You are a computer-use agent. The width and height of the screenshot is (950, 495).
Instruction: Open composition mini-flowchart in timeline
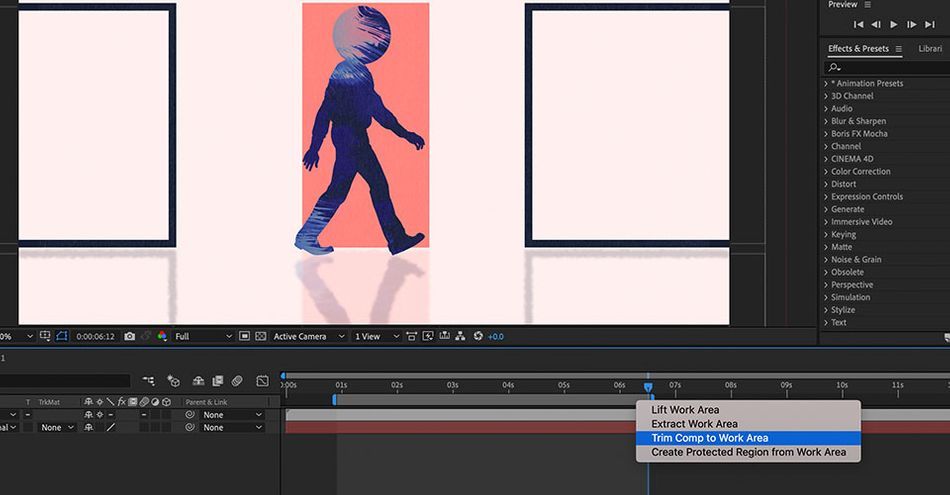coord(148,380)
